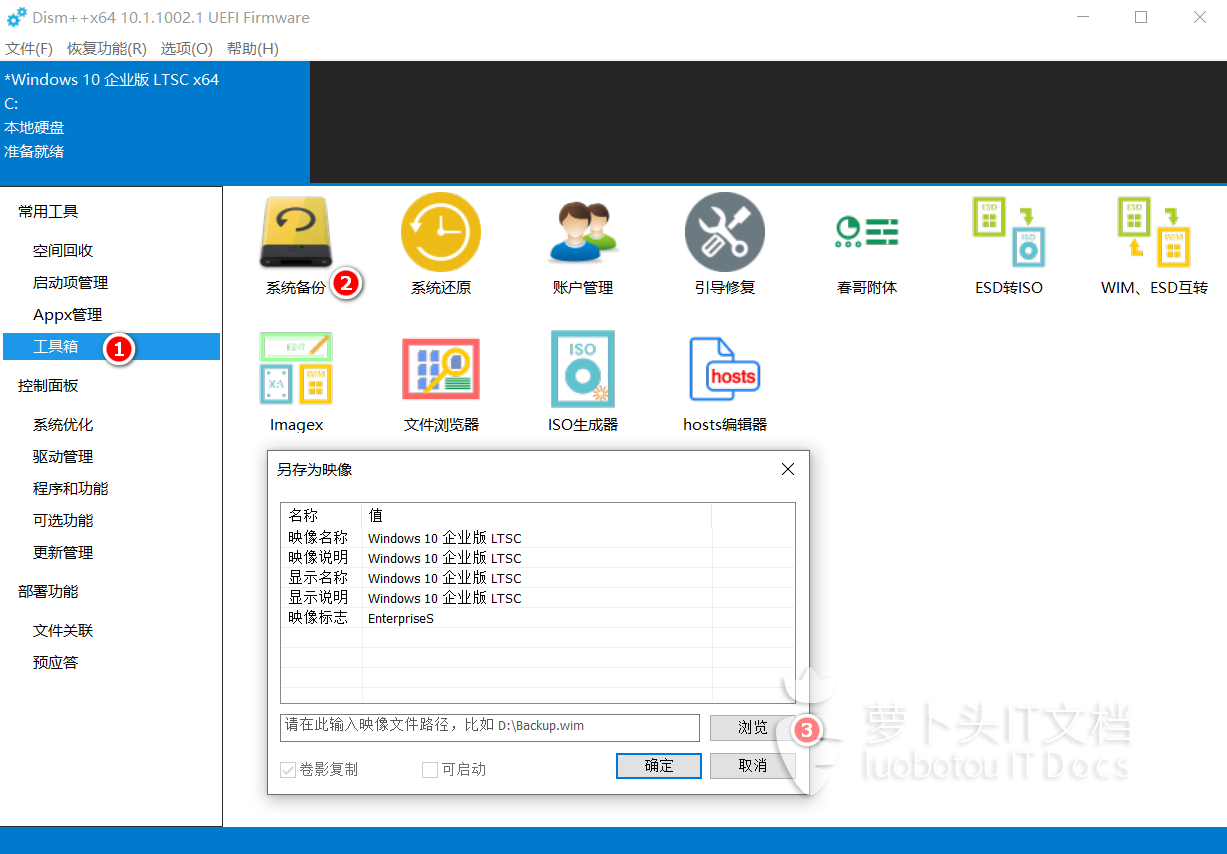Click the 浏览 browse button
This screenshot has width=1227, height=854.
coord(752,728)
